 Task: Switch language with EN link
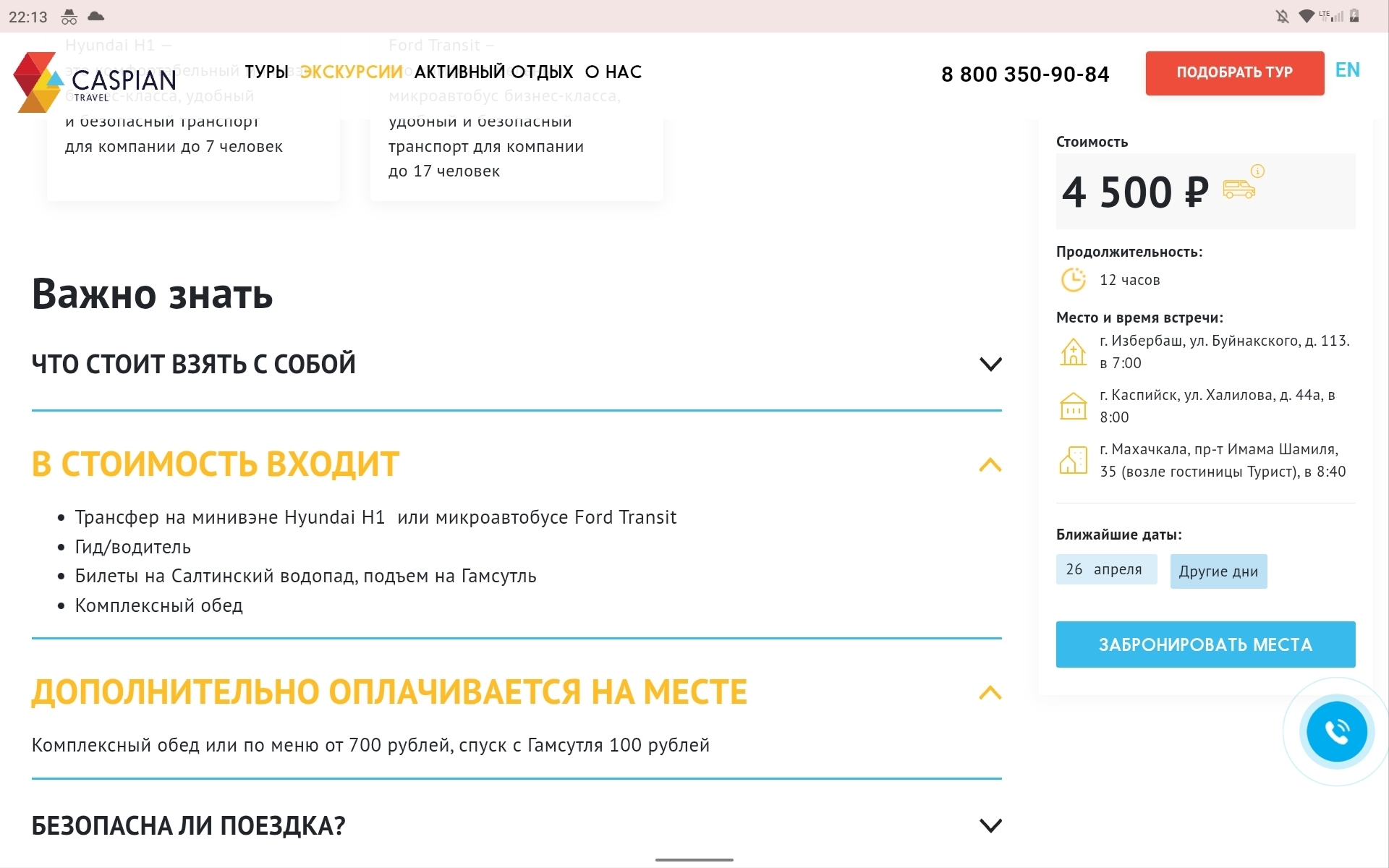[1347, 70]
